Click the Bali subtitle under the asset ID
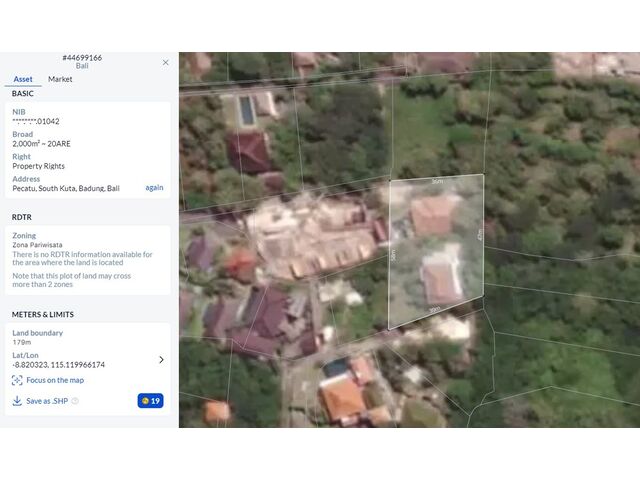This screenshot has height=480, width=640. pos(82,66)
